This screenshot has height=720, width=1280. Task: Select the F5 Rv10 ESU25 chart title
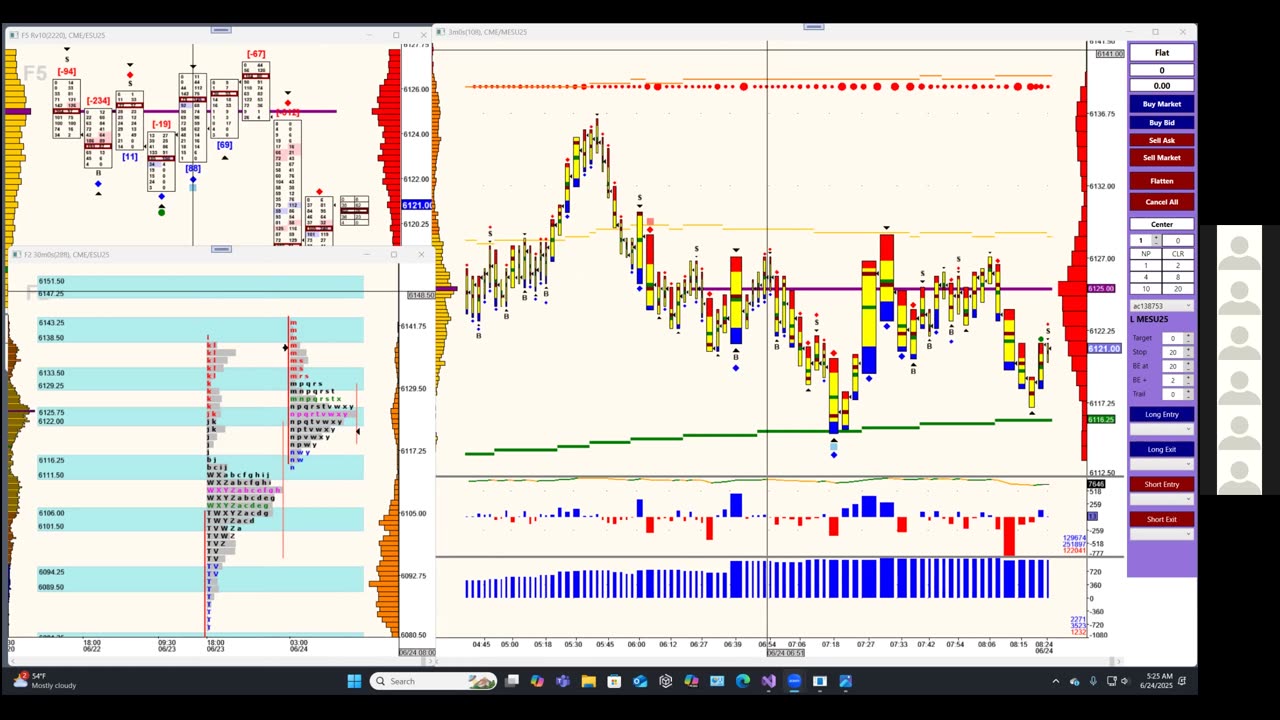tap(62, 35)
